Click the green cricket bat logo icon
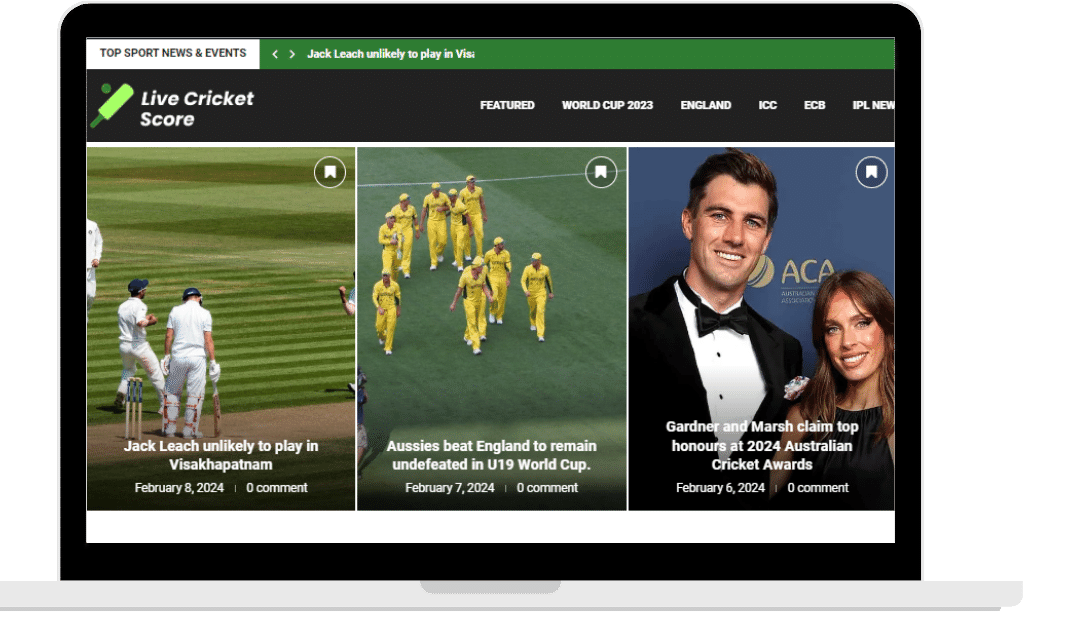This screenshot has height=617, width=1080. [x=111, y=106]
